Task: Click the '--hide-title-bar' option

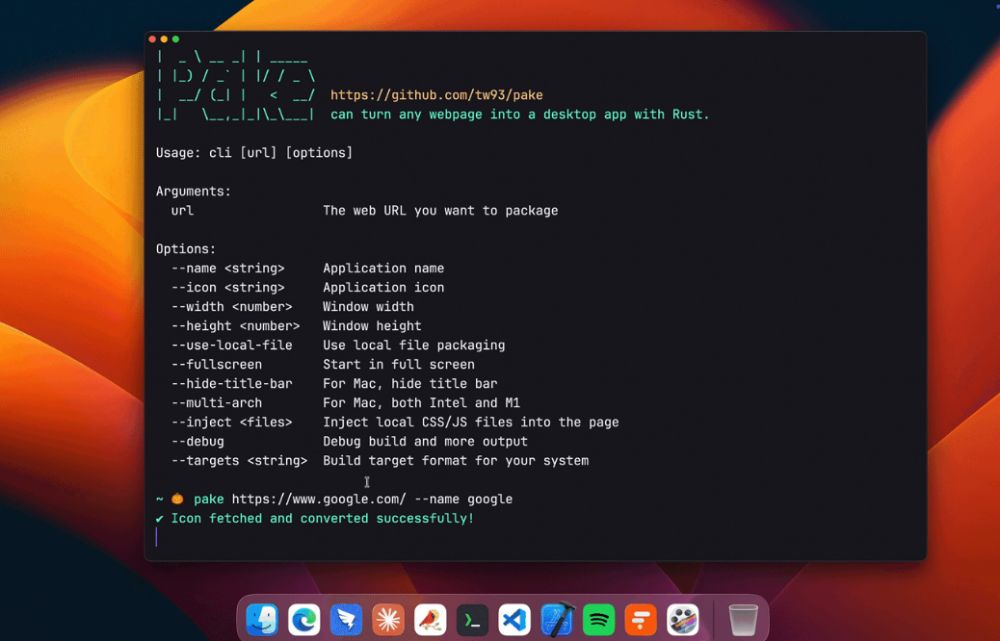Action: tap(232, 383)
